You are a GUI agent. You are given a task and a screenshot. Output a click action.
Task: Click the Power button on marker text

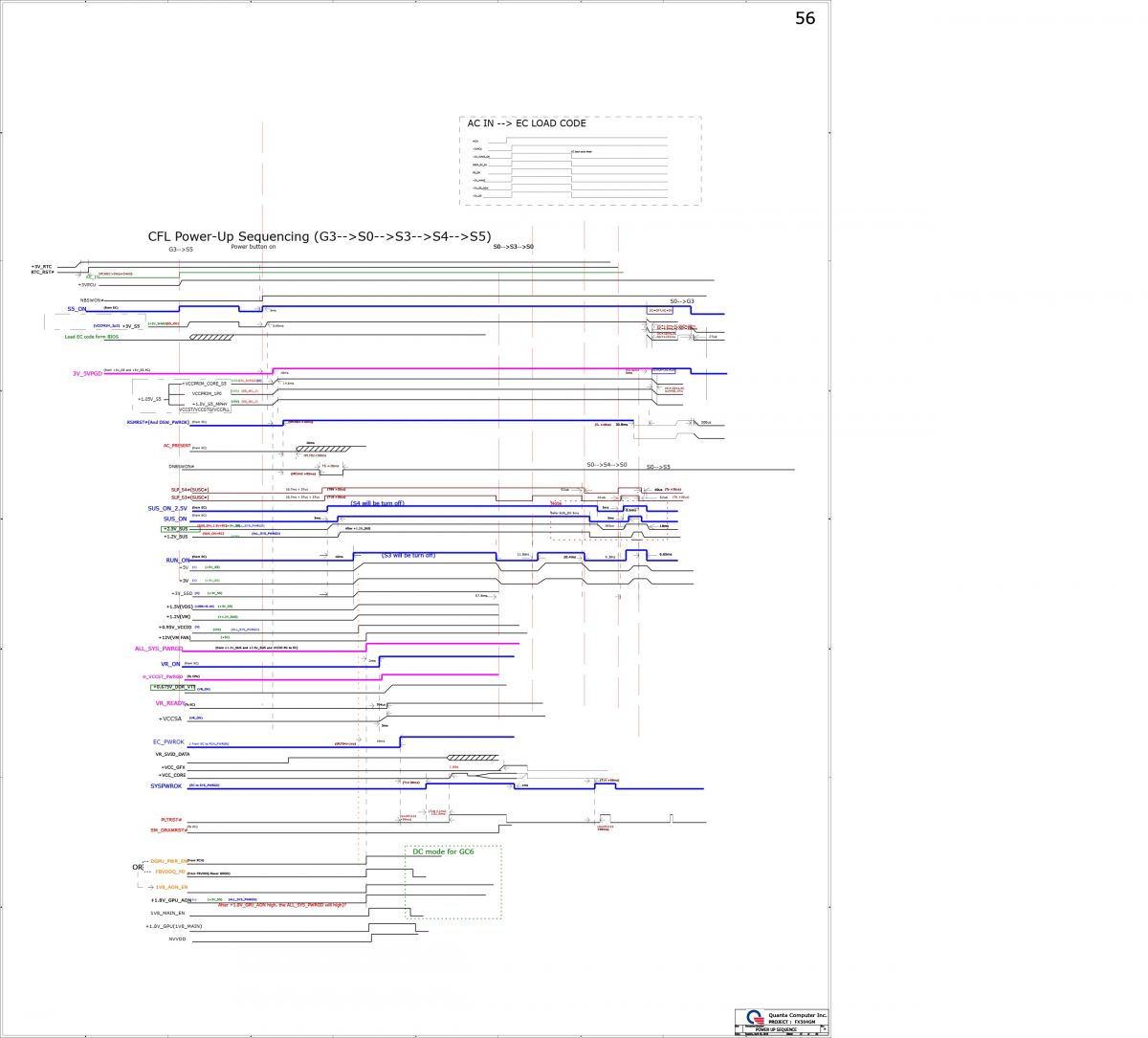tap(254, 247)
